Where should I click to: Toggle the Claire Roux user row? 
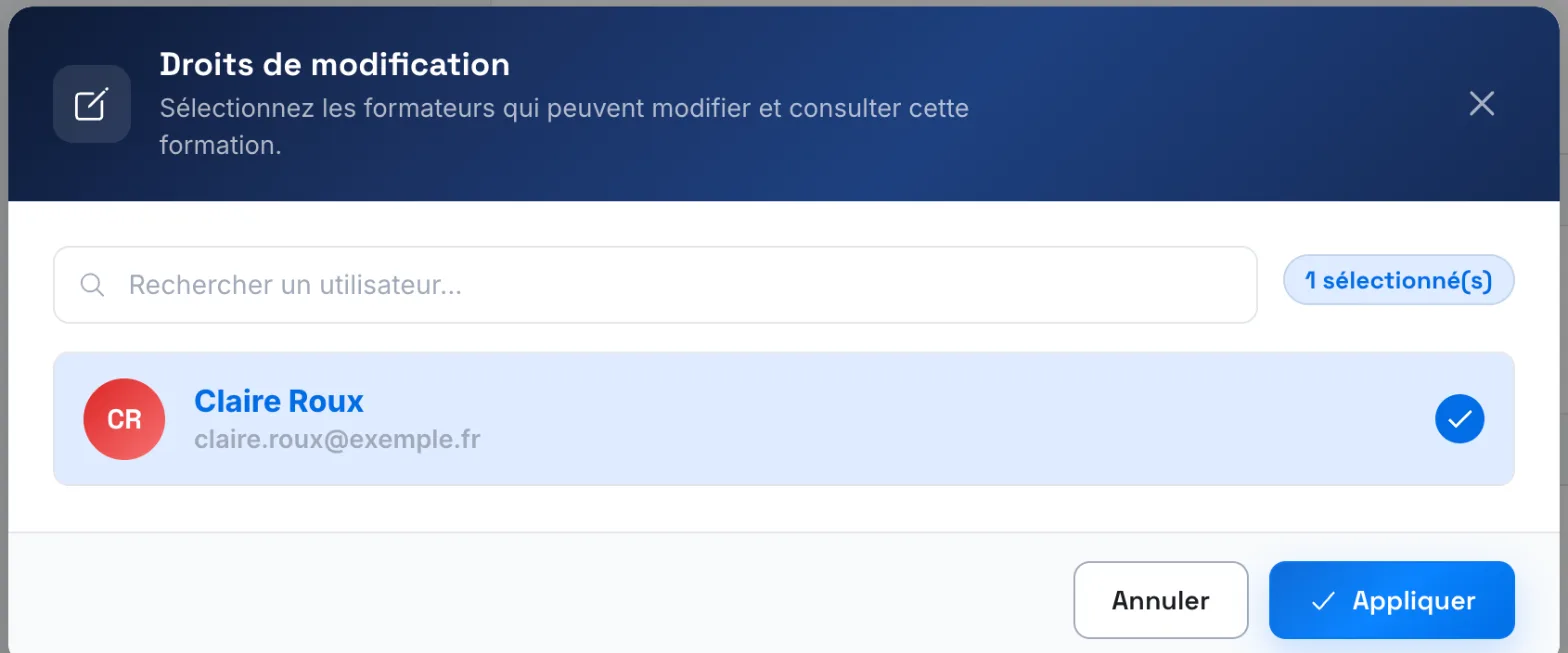[x=784, y=419]
